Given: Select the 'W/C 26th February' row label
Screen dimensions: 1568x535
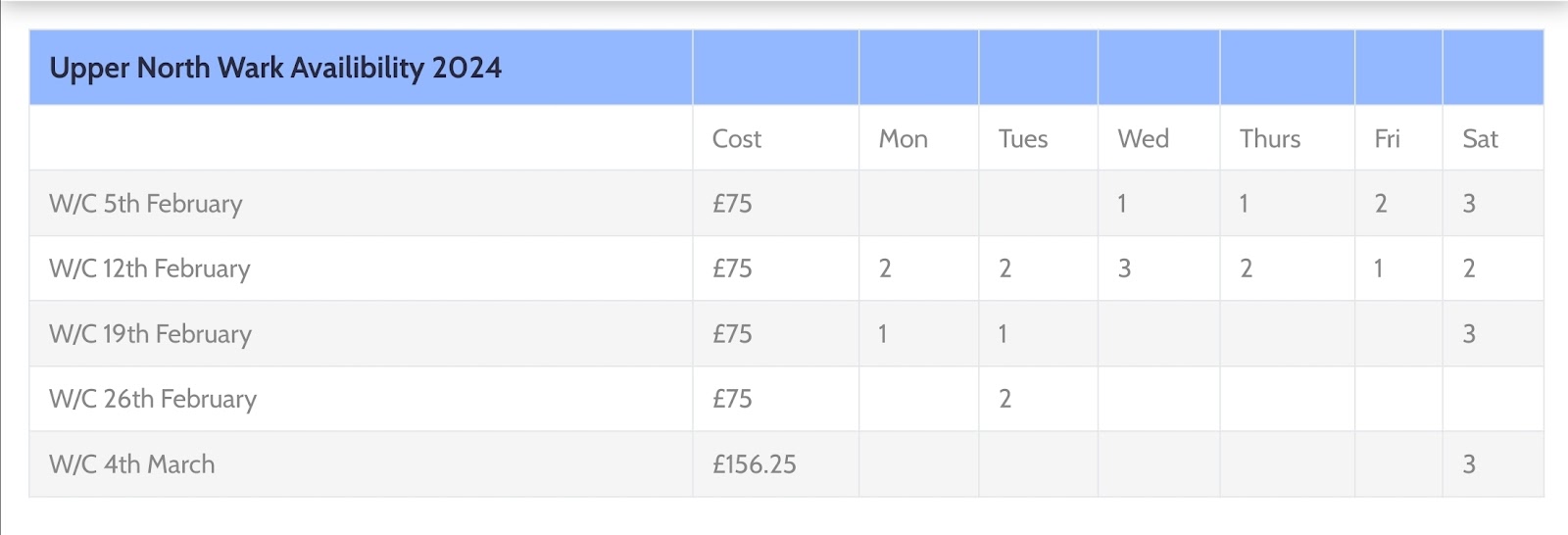Looking at the screenshot, I should 153,399.
